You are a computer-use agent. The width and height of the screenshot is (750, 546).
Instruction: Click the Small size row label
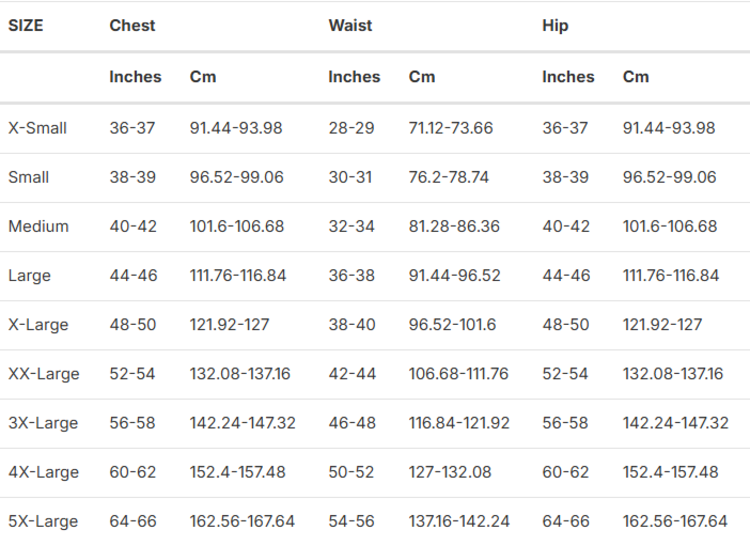(29, 177)
